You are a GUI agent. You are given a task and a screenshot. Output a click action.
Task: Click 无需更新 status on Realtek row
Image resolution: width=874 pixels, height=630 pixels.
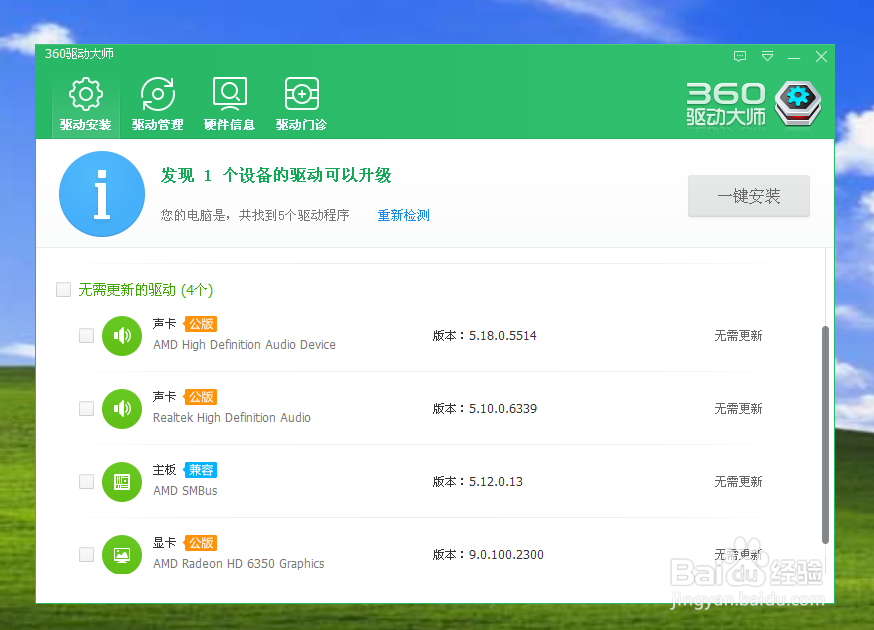point(738,409)
